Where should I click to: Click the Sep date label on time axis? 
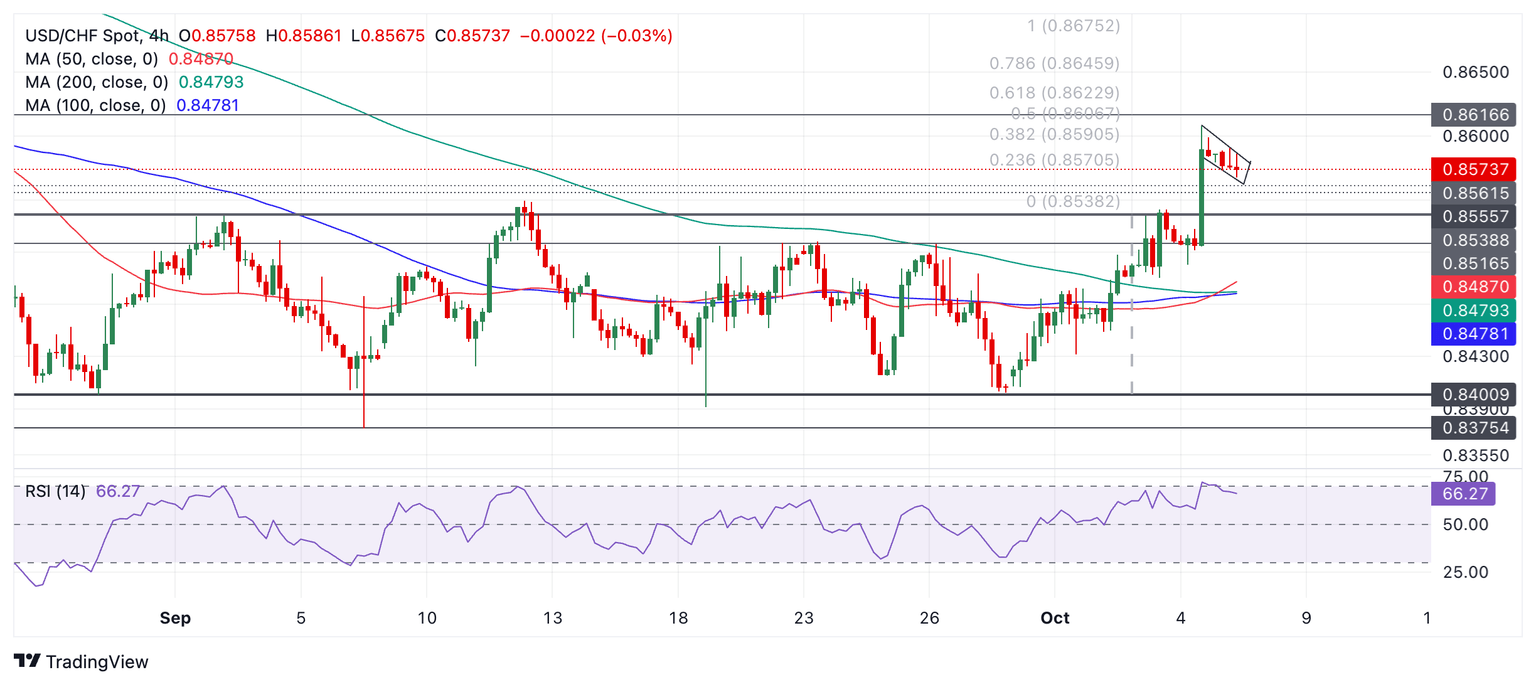175,618
